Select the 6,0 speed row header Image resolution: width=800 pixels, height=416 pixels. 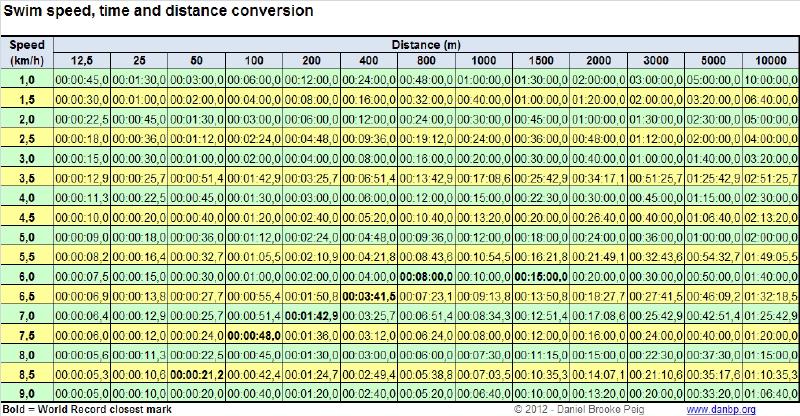pyautogui.click(x=27, y=276)
